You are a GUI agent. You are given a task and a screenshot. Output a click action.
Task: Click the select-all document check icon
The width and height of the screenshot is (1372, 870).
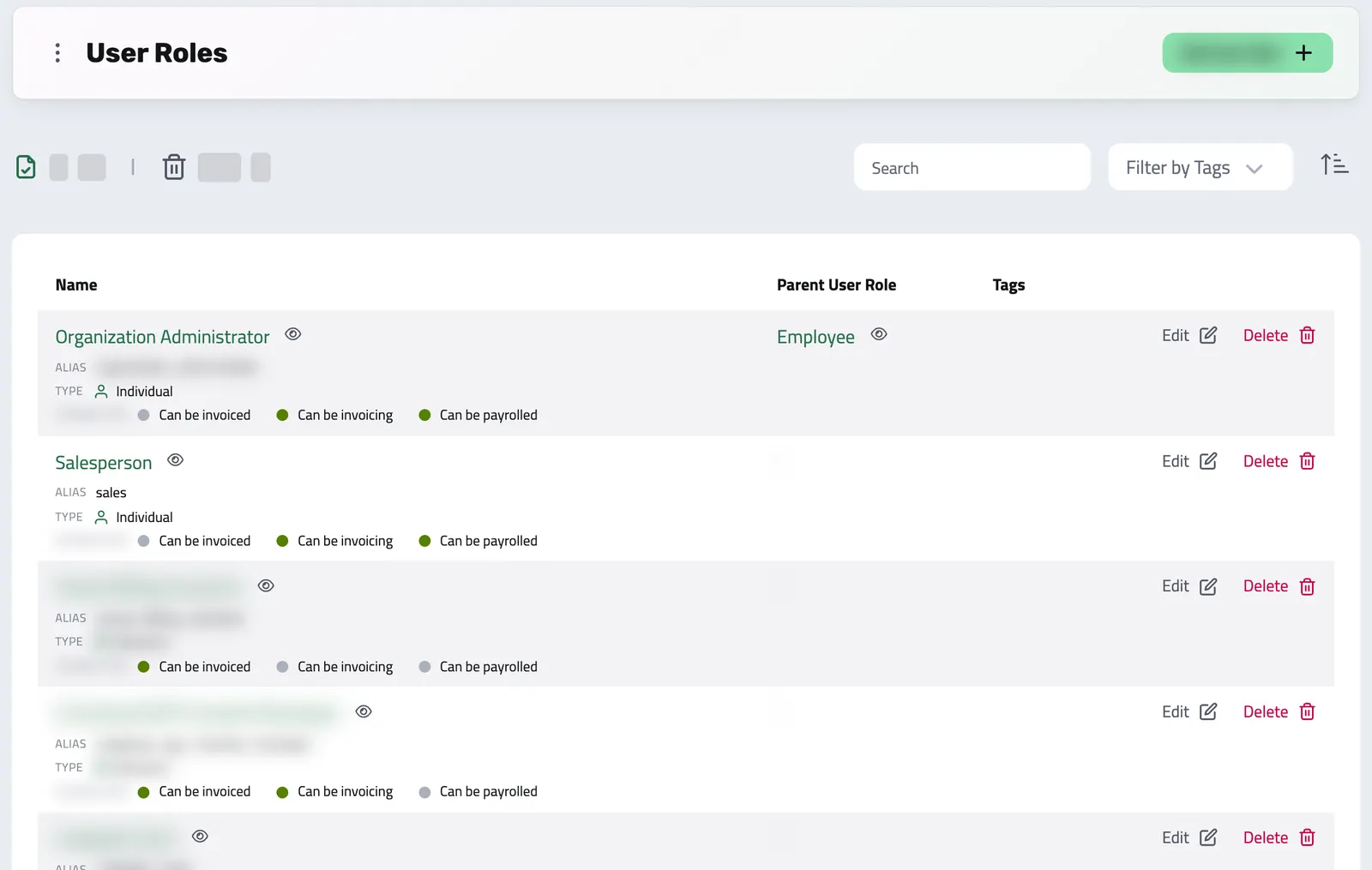[27, 167]
